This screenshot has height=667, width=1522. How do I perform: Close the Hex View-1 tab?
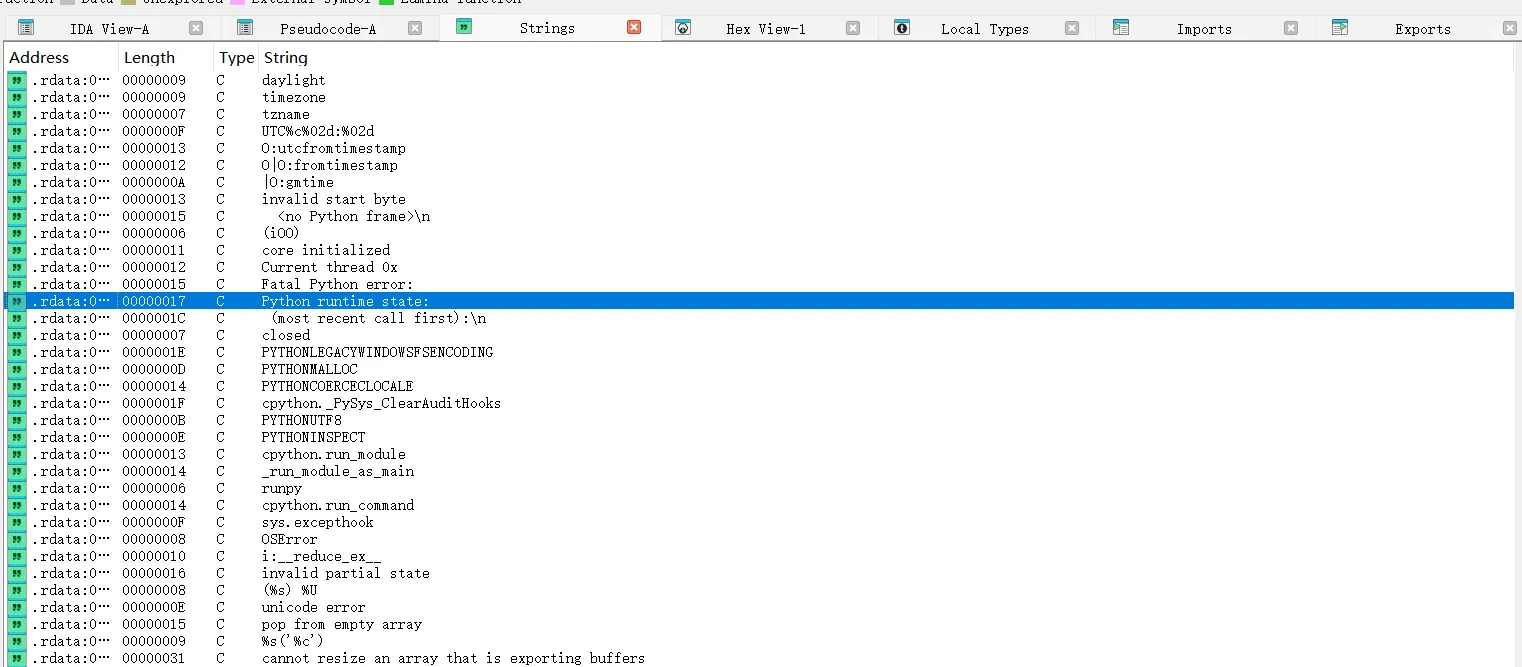(853, 28)
